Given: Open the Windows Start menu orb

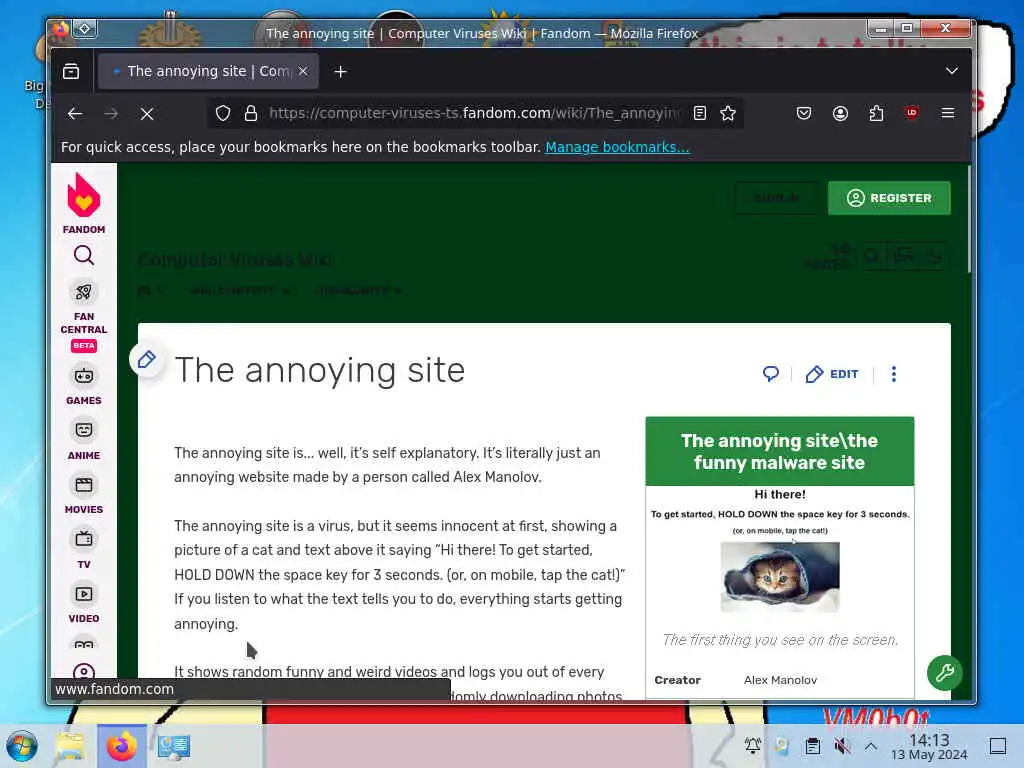Looking at the screenshot, I should click(x=22, y=746).
